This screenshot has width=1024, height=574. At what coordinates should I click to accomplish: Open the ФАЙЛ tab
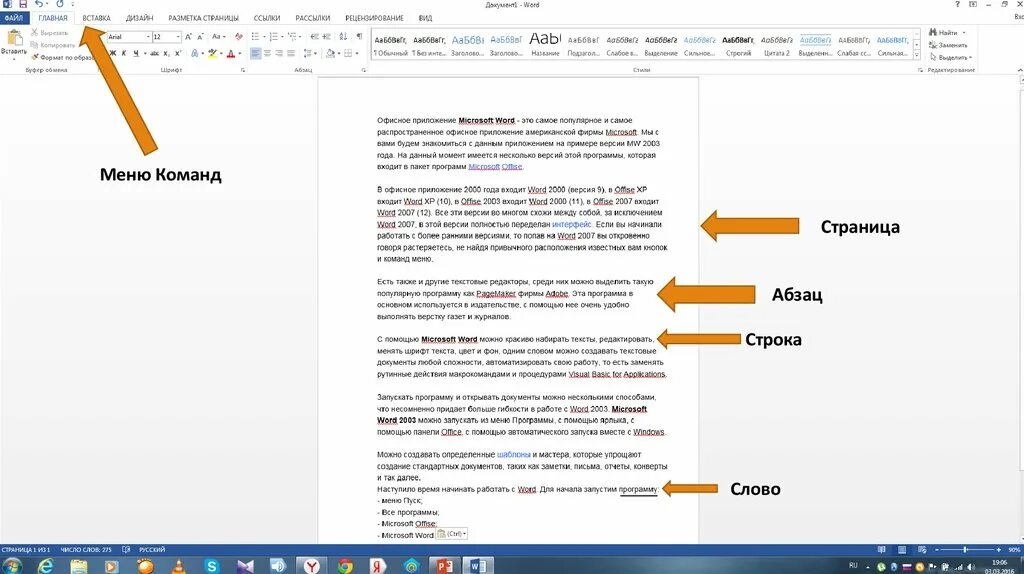[14, 18]
